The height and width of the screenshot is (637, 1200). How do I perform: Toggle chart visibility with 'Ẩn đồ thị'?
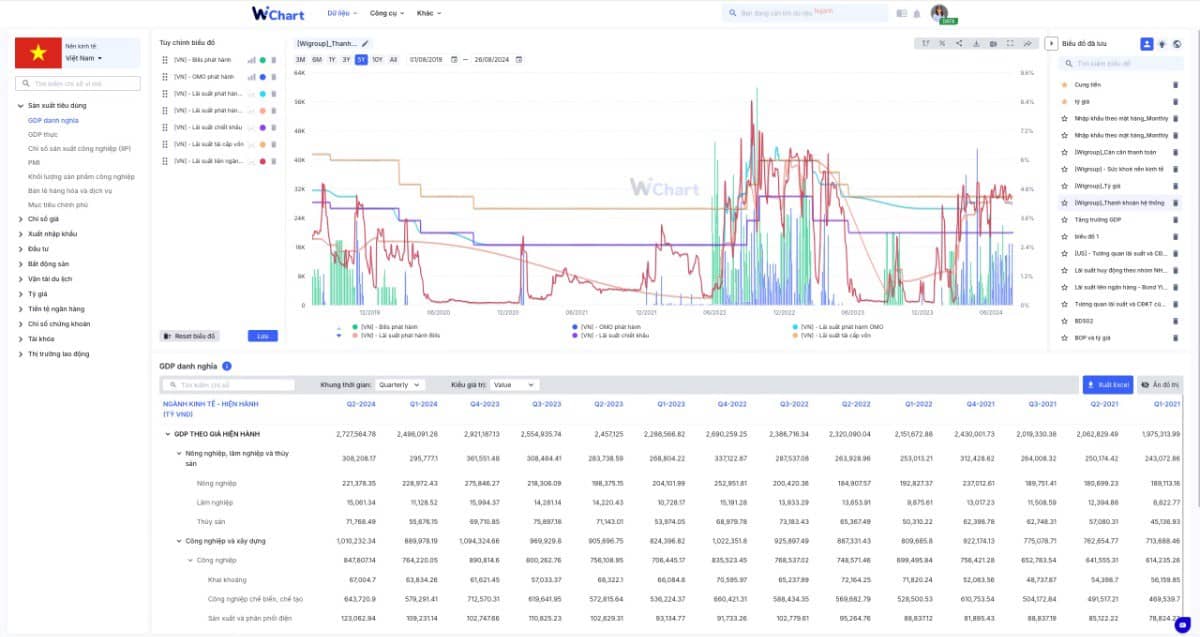click(x=1160, y=384)
